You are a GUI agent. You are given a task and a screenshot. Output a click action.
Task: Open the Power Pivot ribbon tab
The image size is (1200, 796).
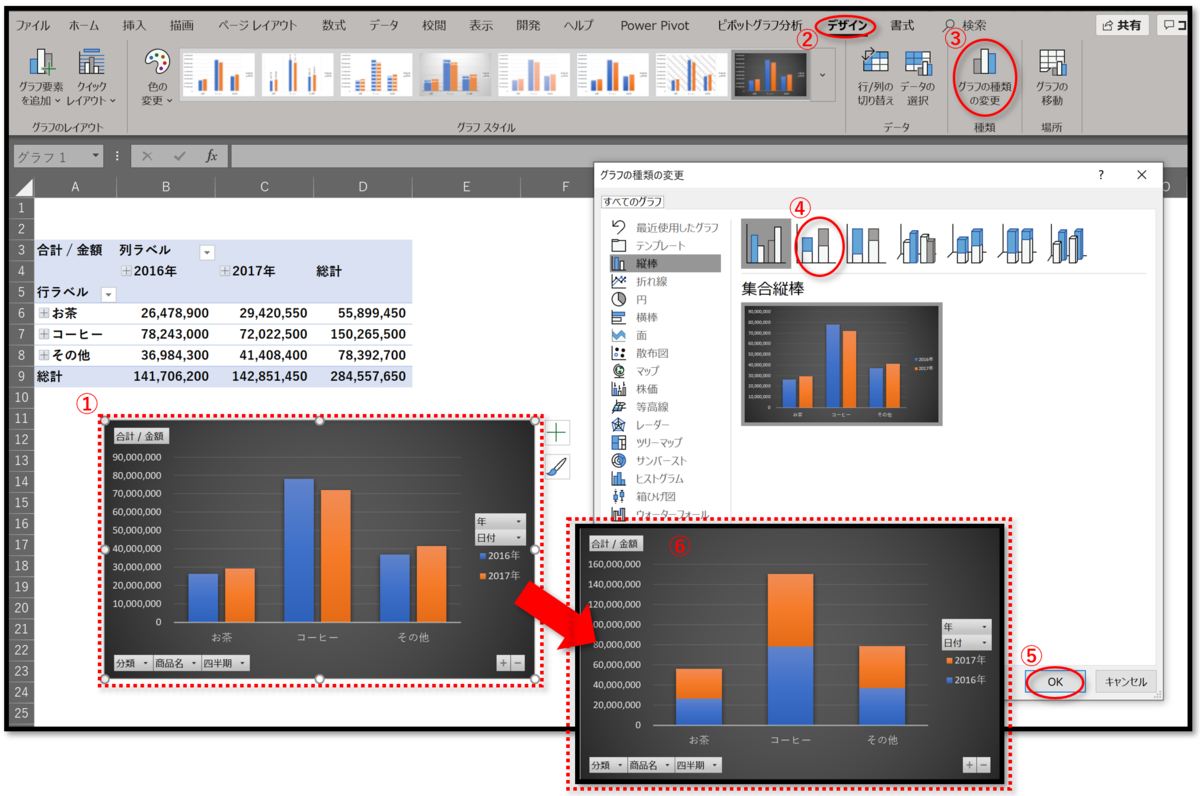654,25
